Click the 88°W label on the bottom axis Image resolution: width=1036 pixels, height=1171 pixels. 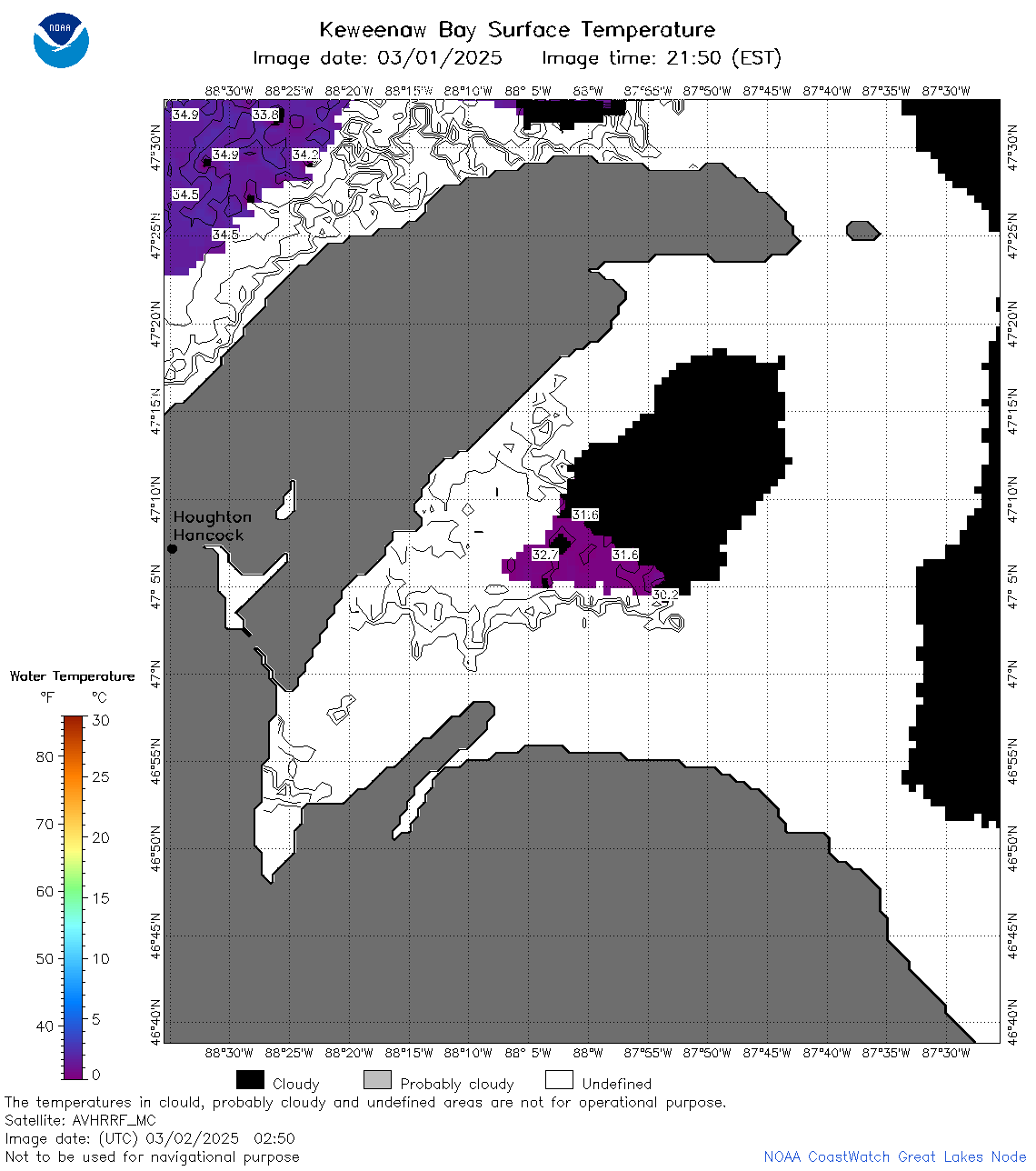click(x=588, y=1053)
